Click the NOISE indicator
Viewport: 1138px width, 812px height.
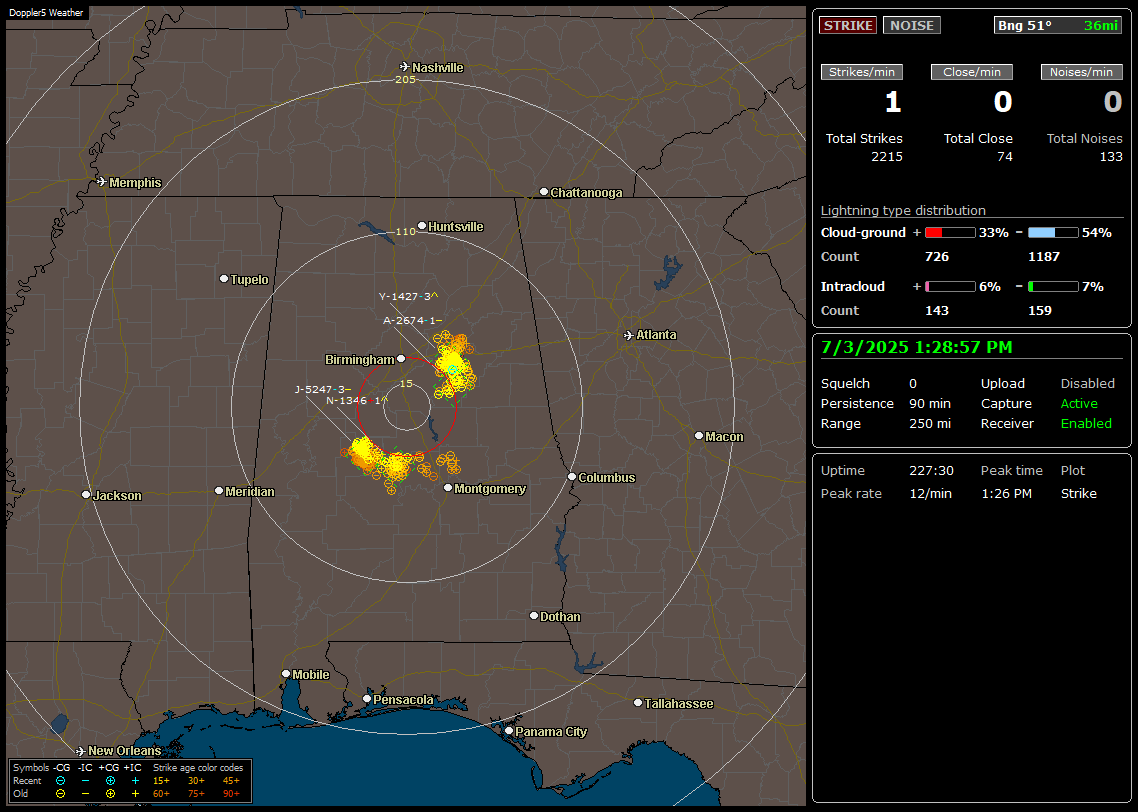912,25
